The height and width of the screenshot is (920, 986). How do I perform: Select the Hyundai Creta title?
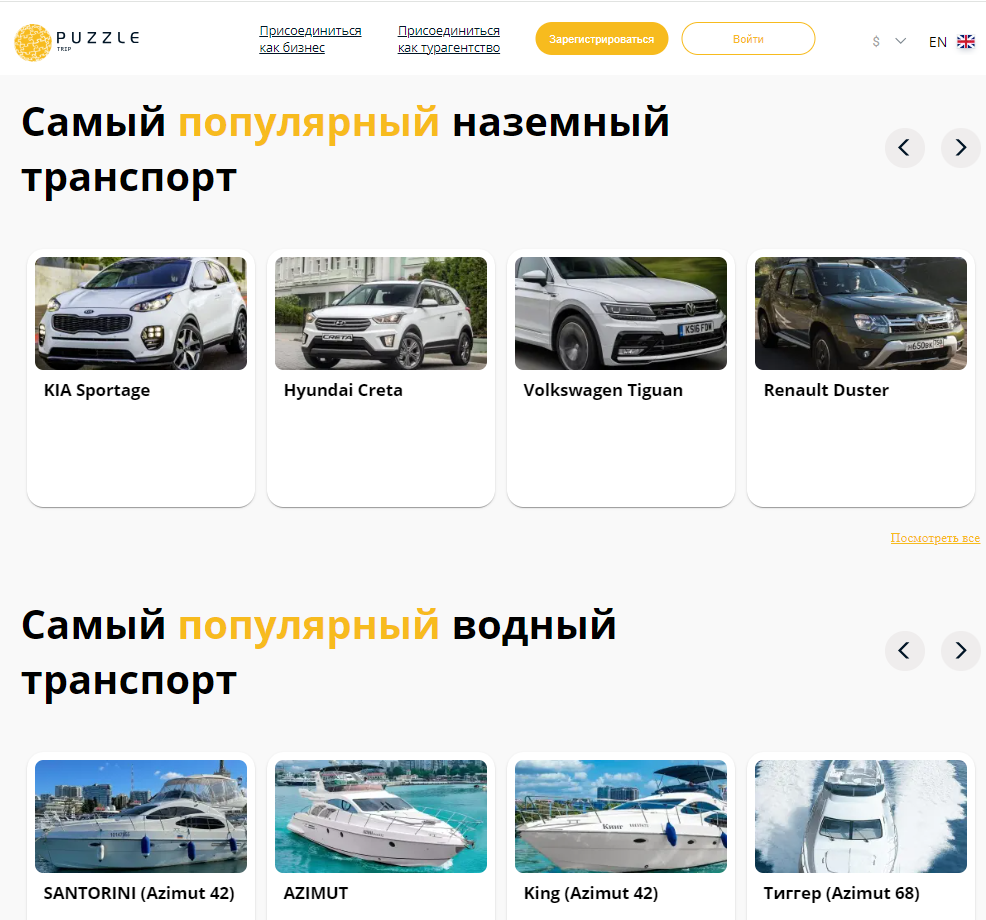tap(343, 391)
